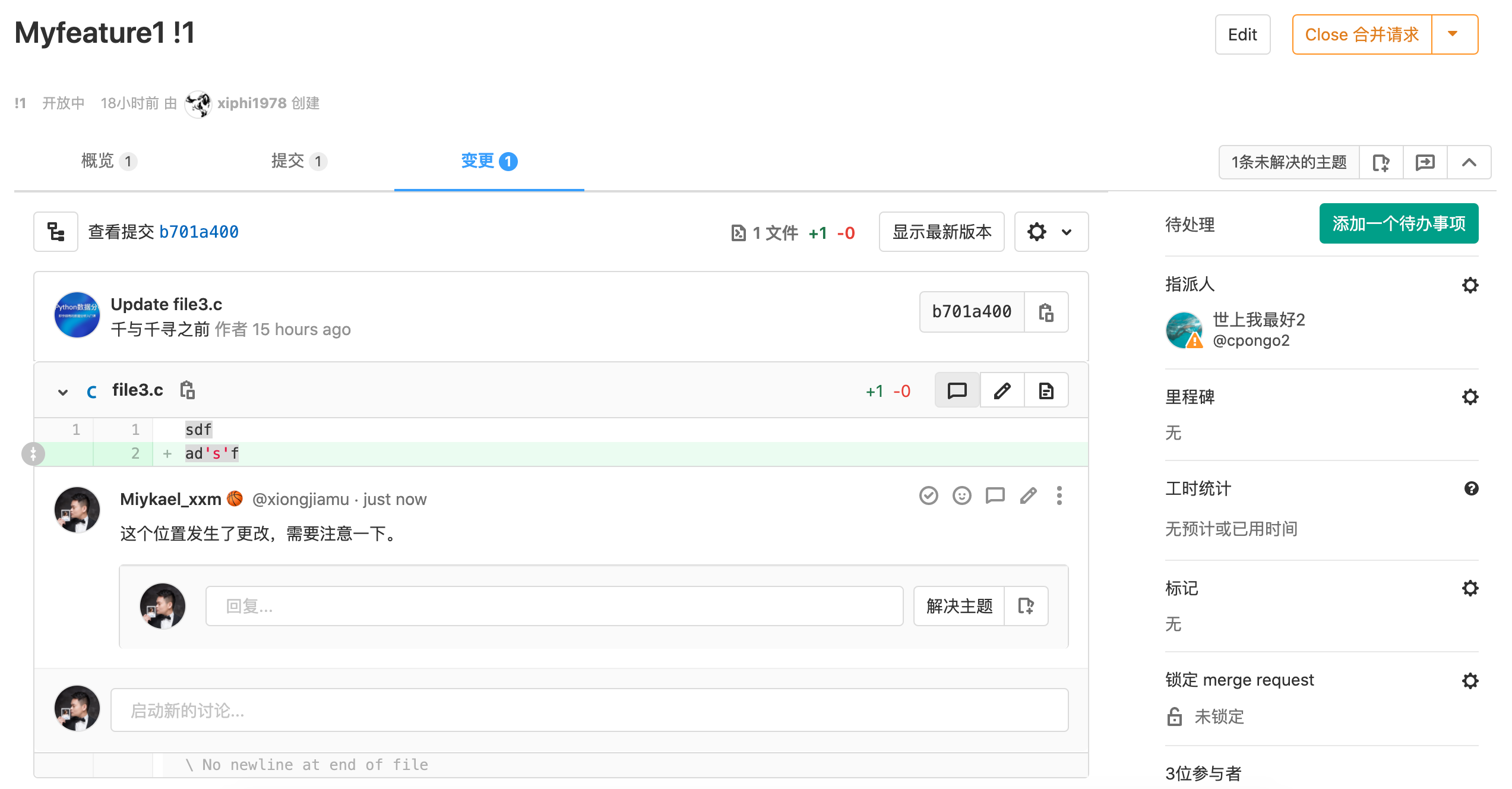Viewport: 1512px width, 789px height.
Task: Click commit author avatar thumbnail
Action: pyautogui.click(x=77, y=315)
